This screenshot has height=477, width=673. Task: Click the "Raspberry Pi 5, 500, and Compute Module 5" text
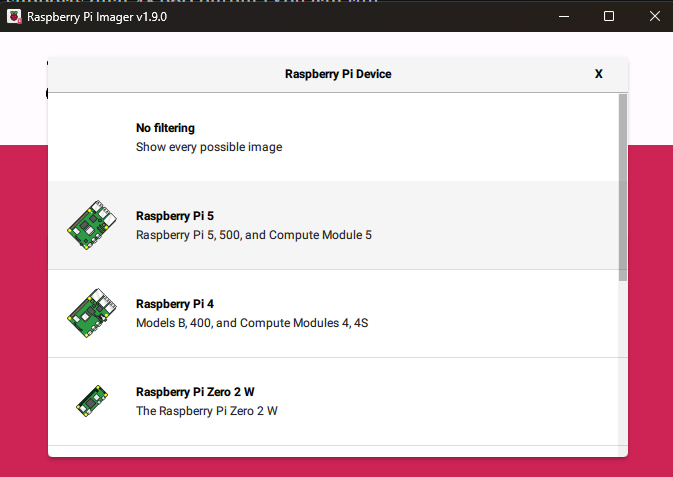pos(254,235)
